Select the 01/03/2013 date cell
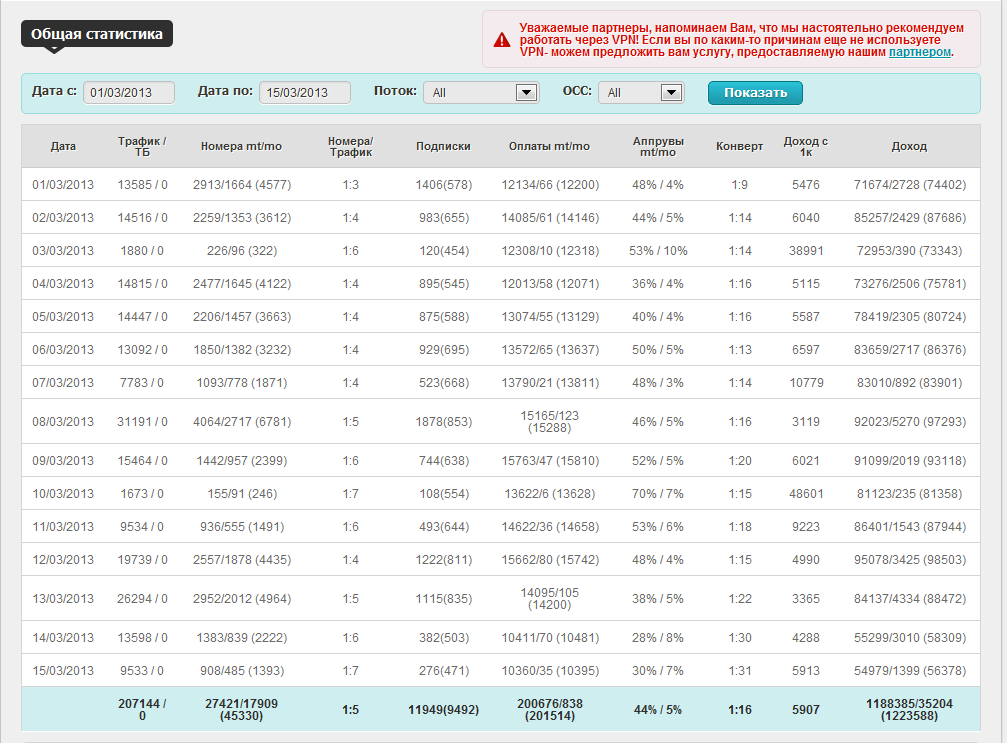This screenshot has height=743, width=1007. (x=63, y=185)
